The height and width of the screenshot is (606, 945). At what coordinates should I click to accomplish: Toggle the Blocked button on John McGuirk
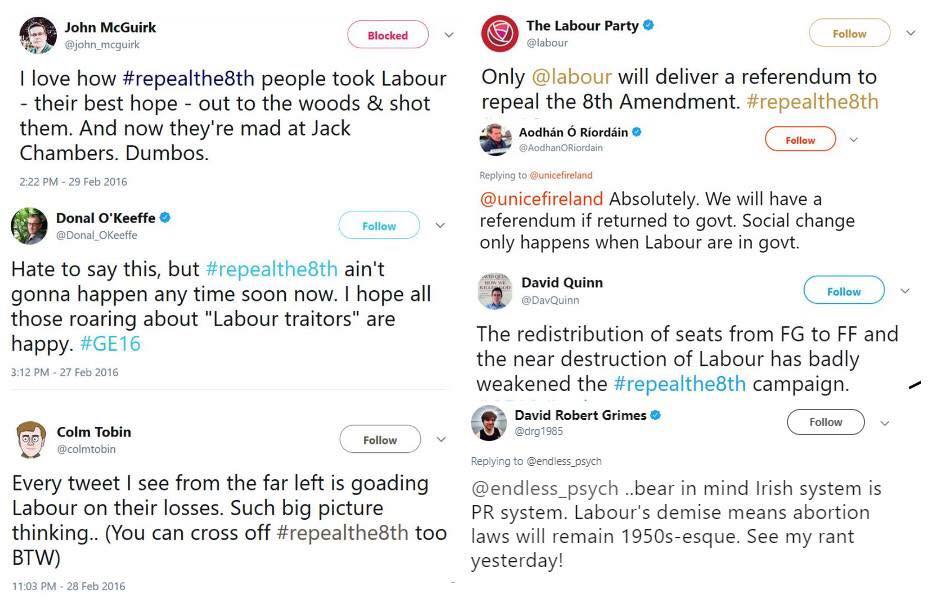pos(387,35)
